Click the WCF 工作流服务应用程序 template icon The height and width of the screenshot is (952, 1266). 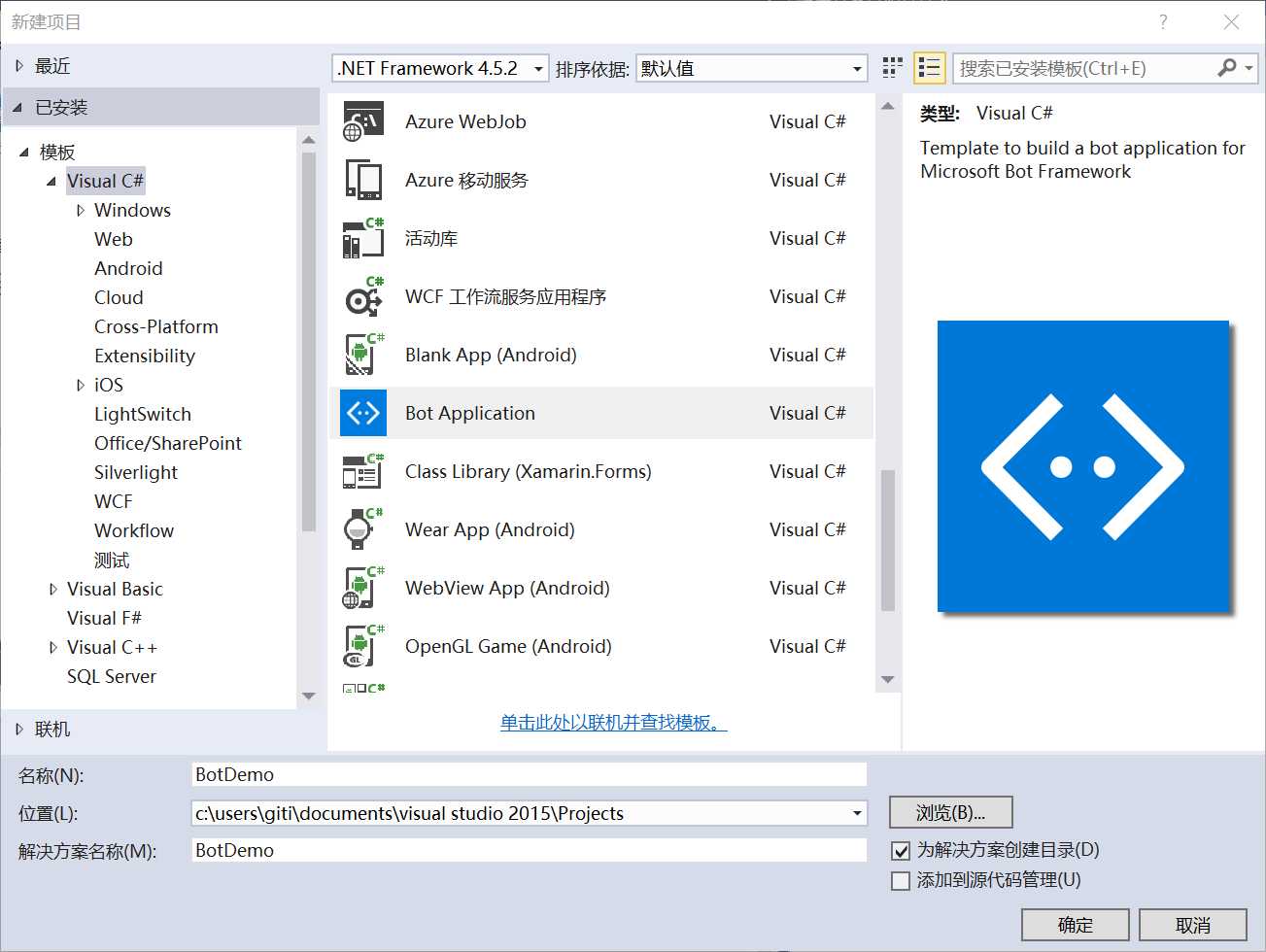click(363, 296)
